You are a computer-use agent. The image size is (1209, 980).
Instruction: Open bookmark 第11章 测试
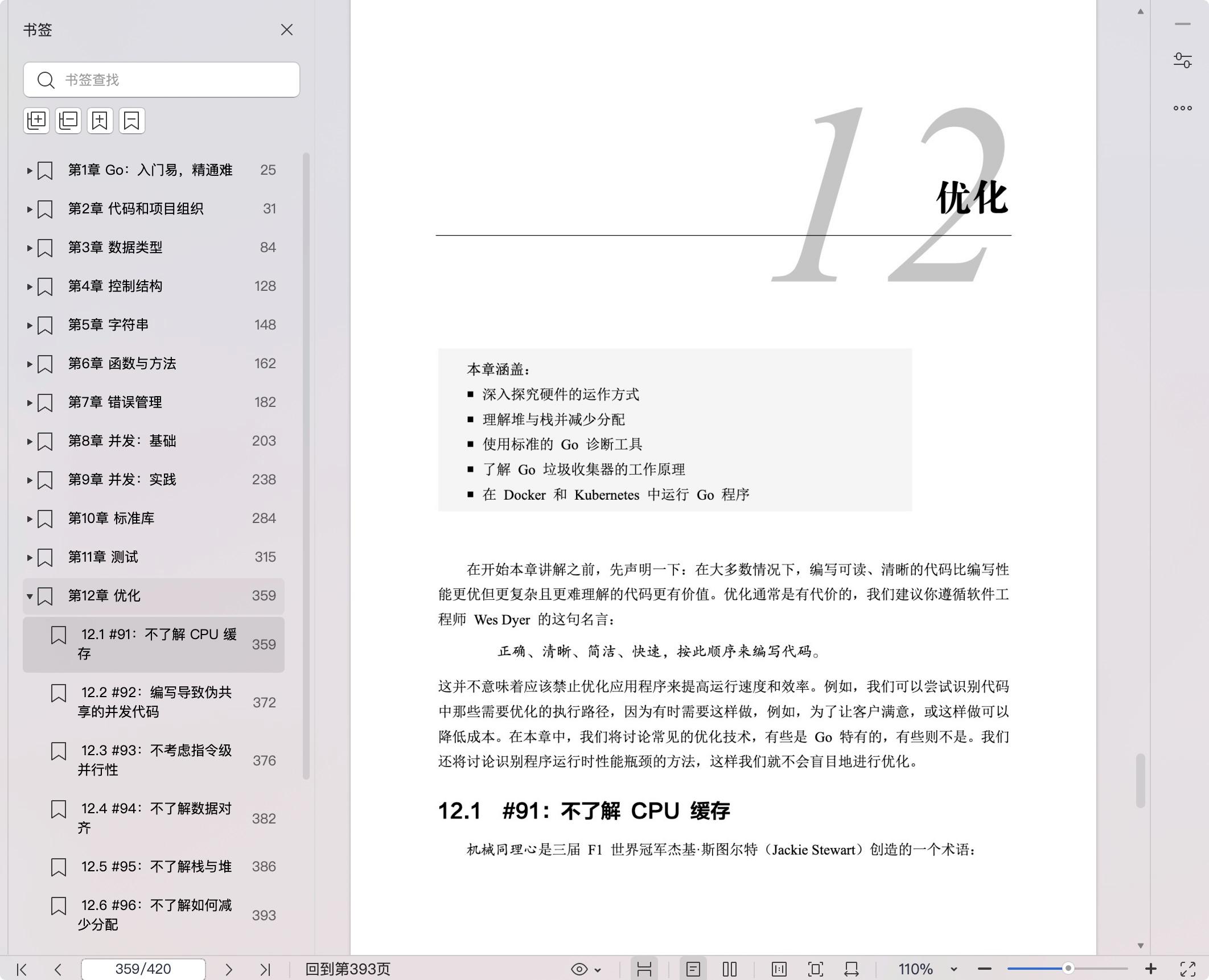coord(154,557)
